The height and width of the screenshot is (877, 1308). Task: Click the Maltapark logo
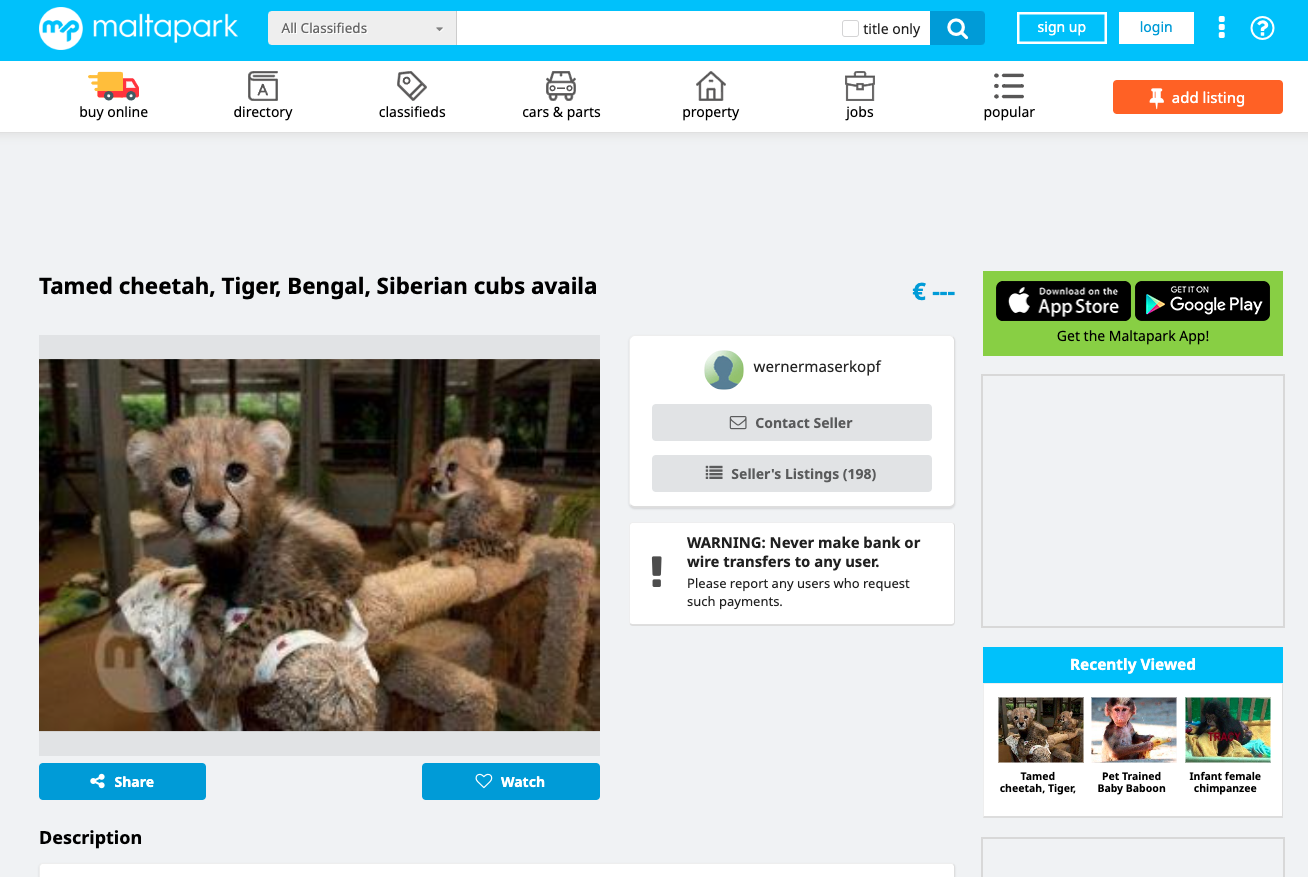pyautogui.click(x=139, y=28)
